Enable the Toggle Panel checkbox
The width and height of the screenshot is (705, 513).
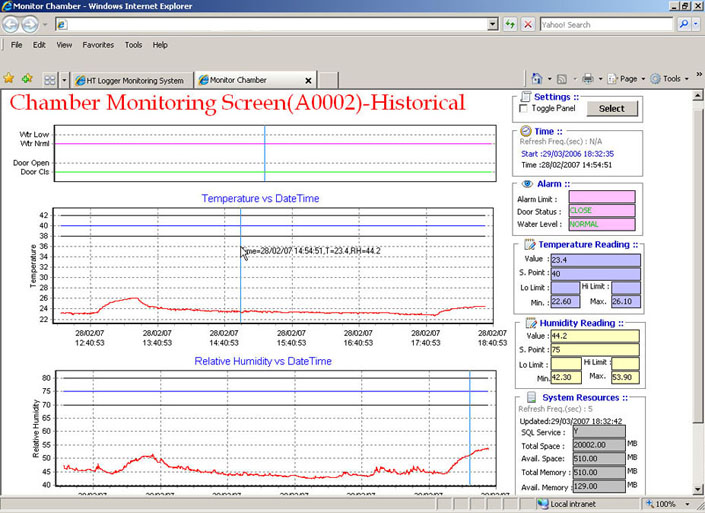point(524,108)
